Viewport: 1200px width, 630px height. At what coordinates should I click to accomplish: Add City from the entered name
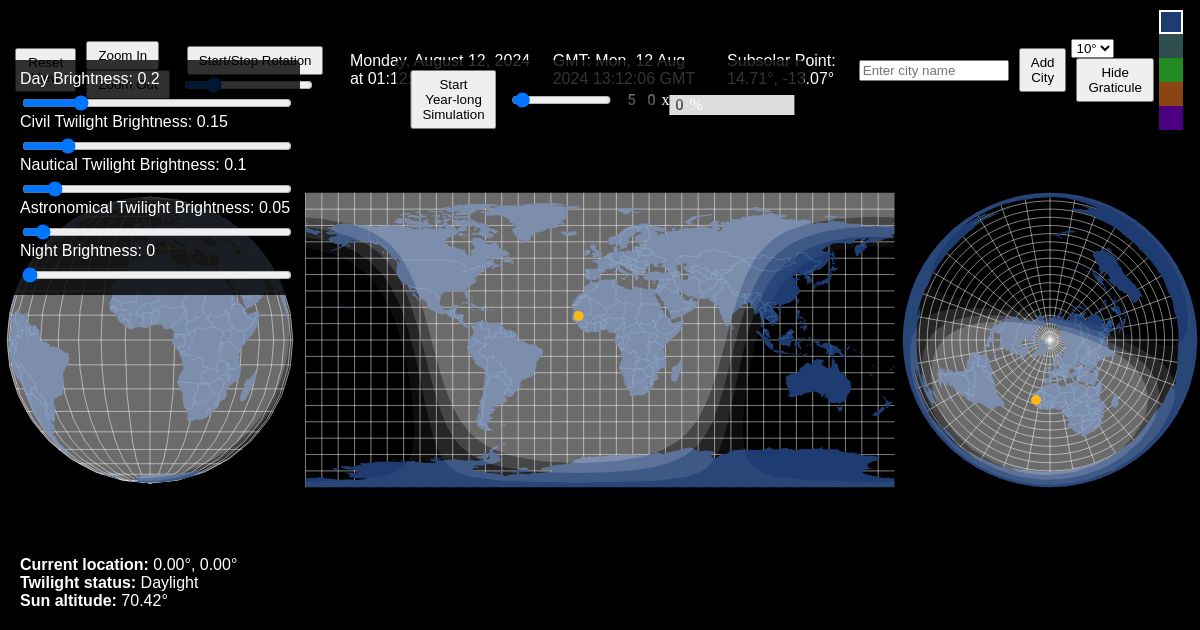(1042, 70)
